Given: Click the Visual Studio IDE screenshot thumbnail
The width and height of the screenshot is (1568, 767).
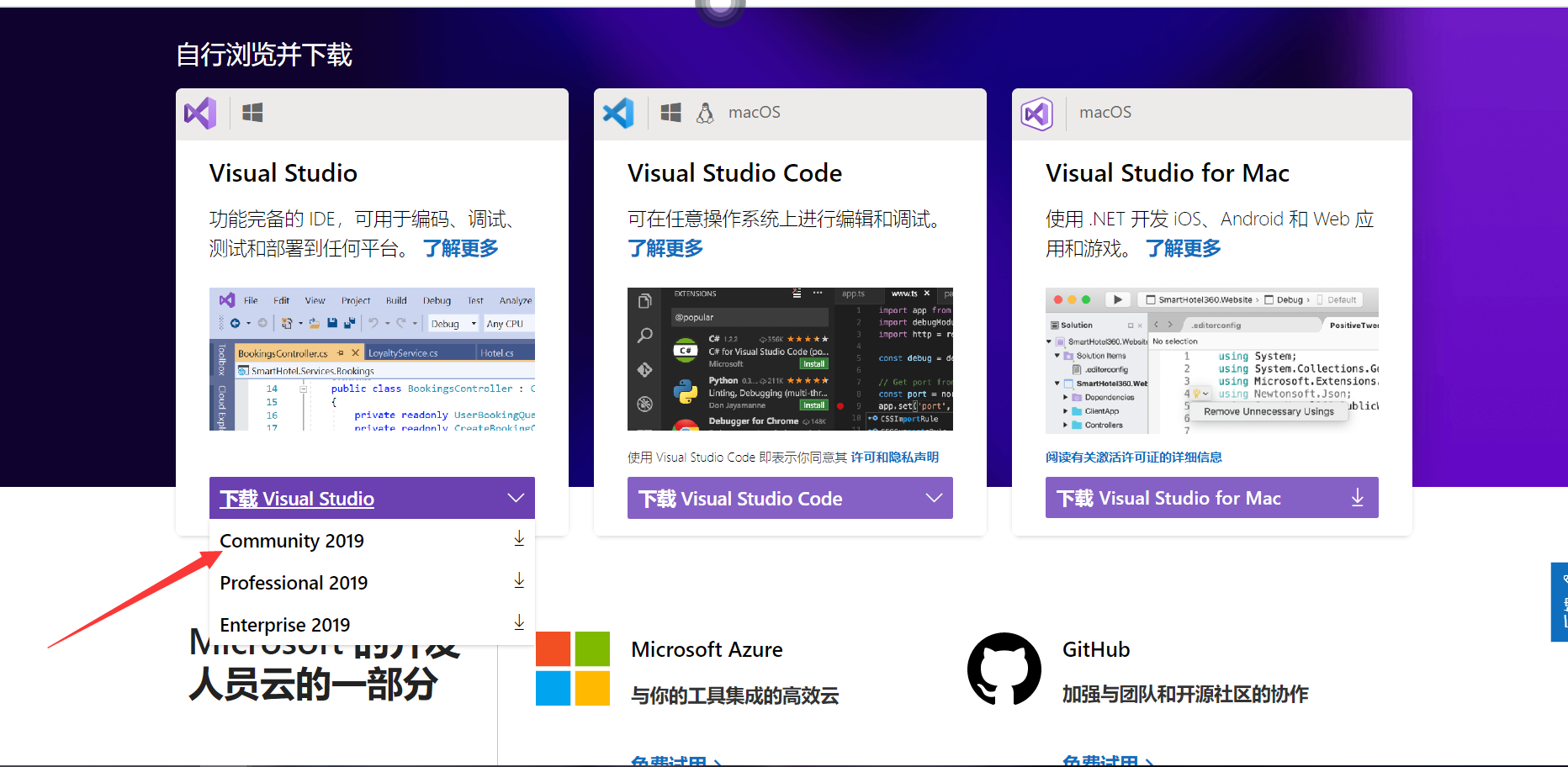Looking at the screenshot, I should (372, 359).
